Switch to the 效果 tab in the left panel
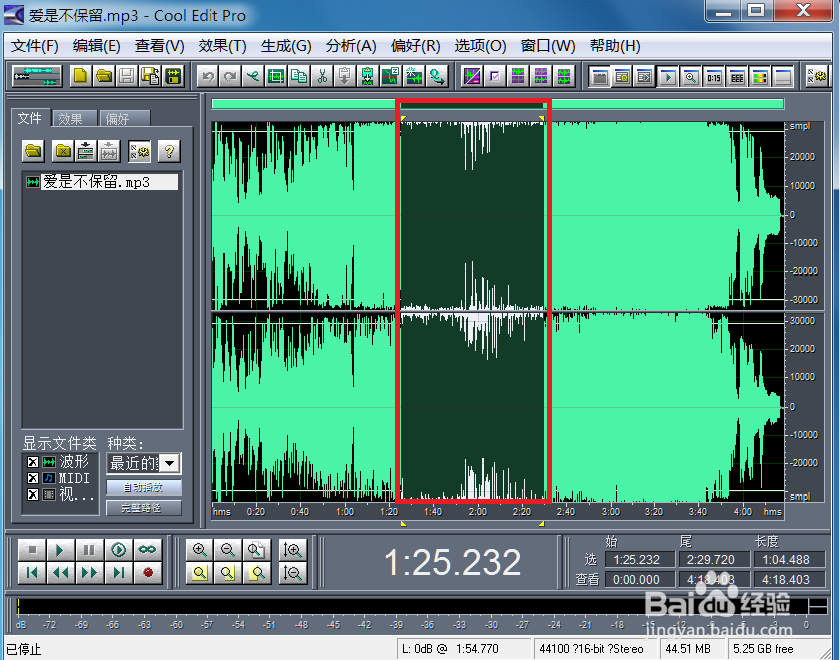This screenshot has width=840, height=660. 74,119
